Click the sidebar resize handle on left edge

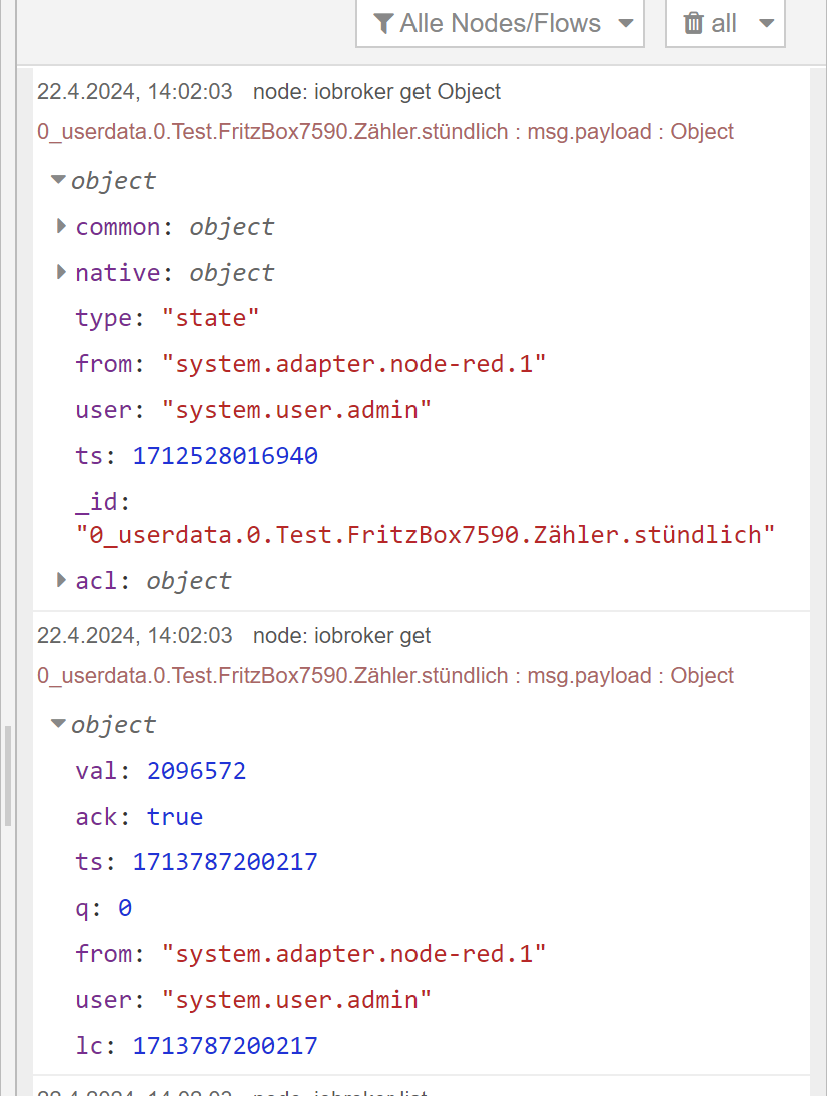[8, 775]
